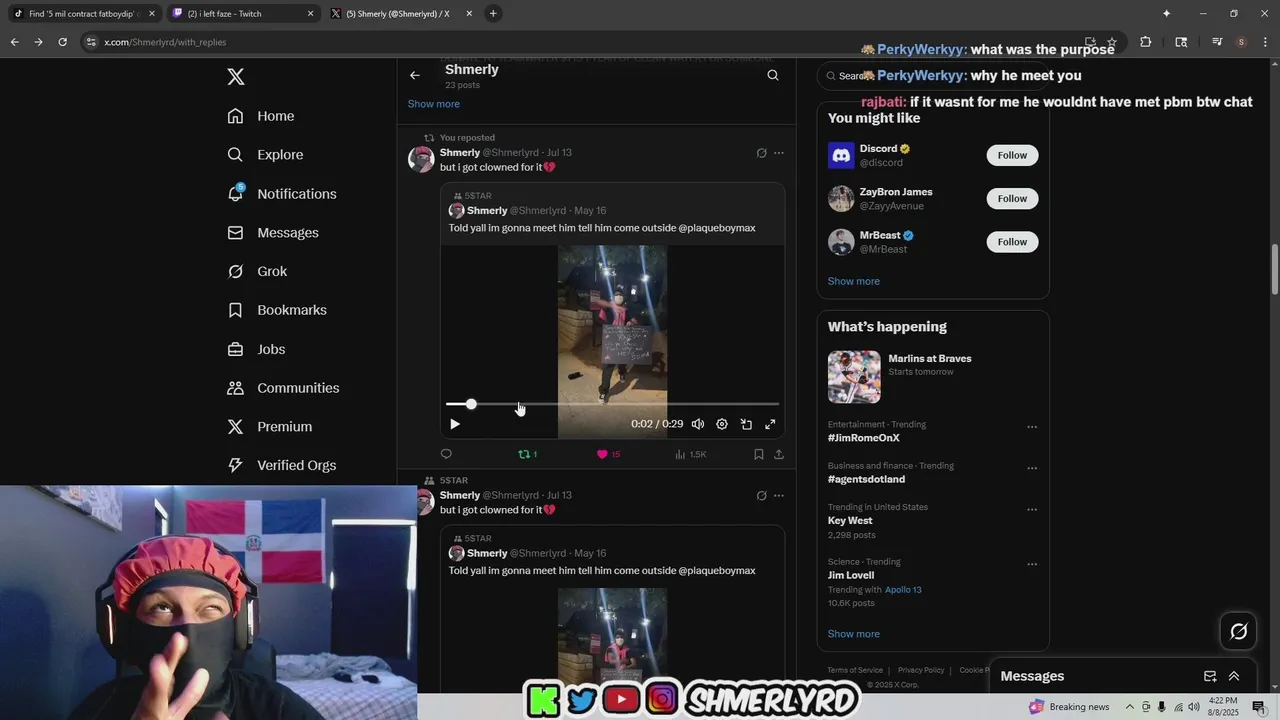Open the Chrome three-dot menu
Image resolution: width=1280 pixels, height=720 pixels.
tap(1264, 42)
